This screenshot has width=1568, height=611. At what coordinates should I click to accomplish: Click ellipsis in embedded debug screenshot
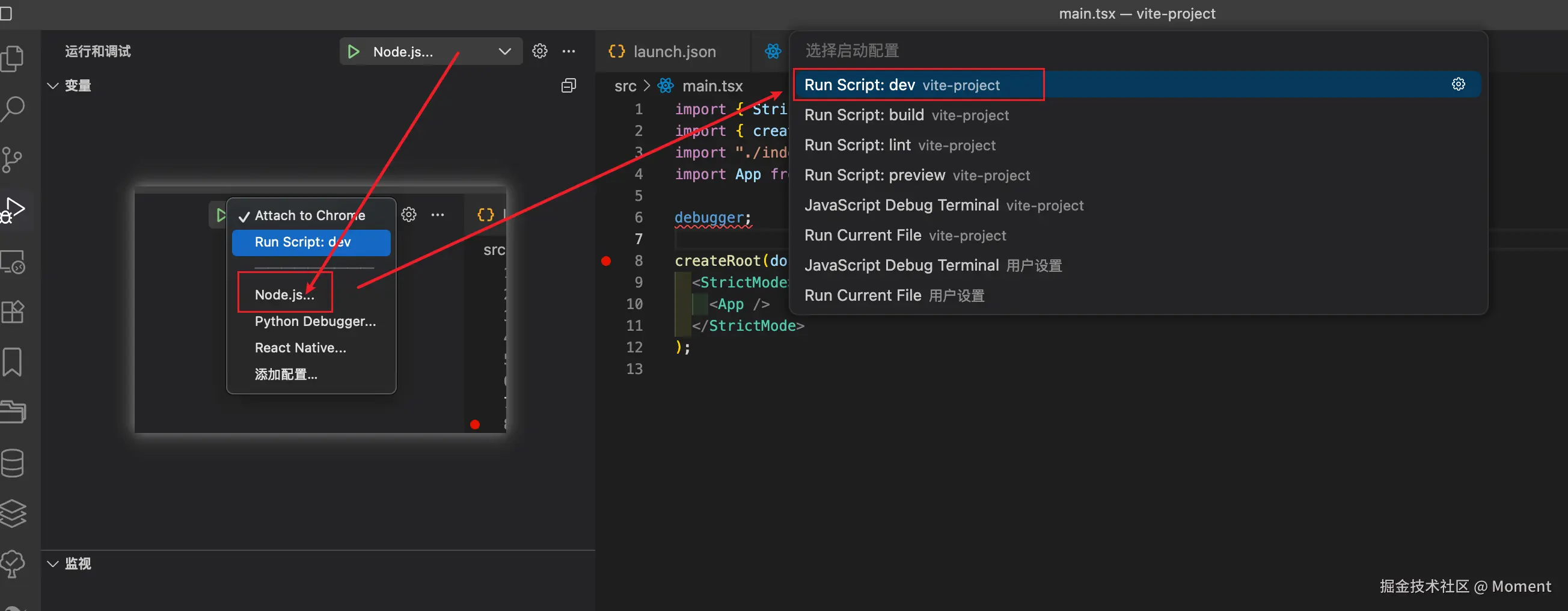(438, 214)
